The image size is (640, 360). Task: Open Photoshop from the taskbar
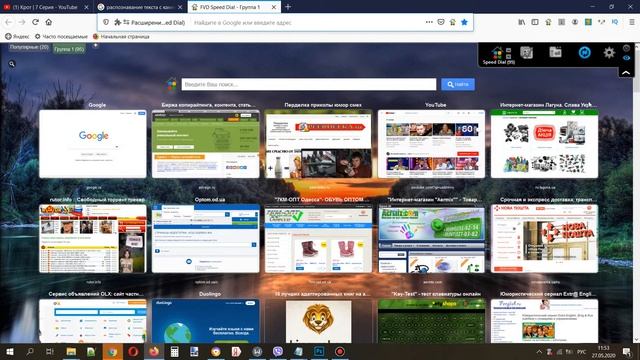[x=319, y=351]
